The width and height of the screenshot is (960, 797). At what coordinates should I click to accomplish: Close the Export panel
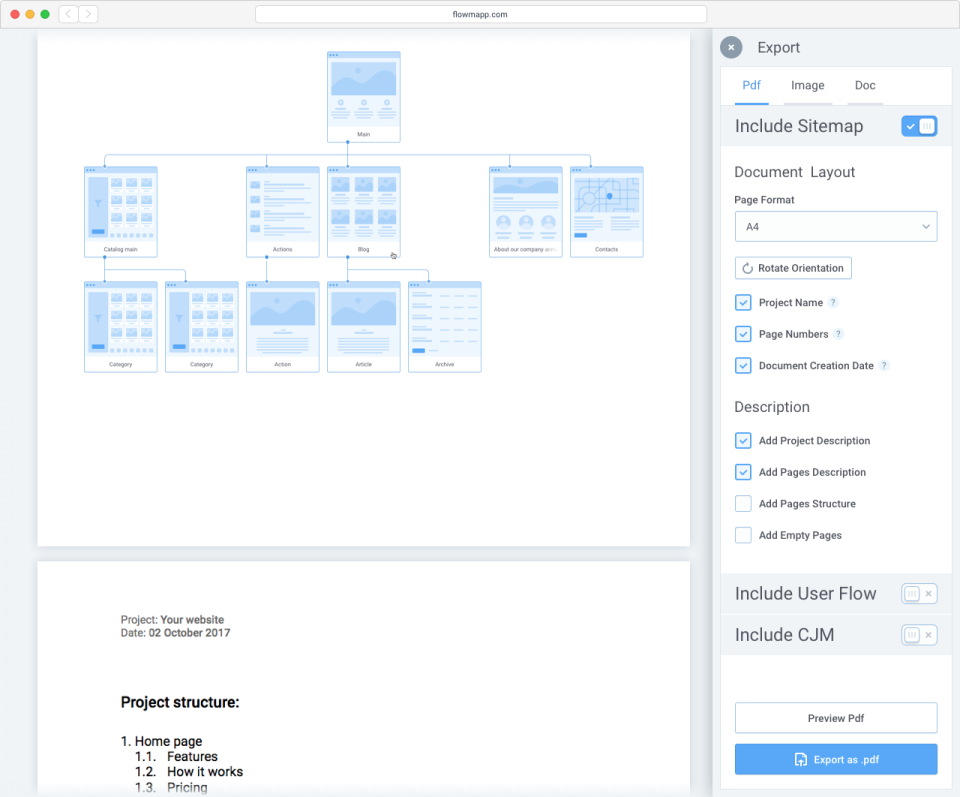[731, 47]
